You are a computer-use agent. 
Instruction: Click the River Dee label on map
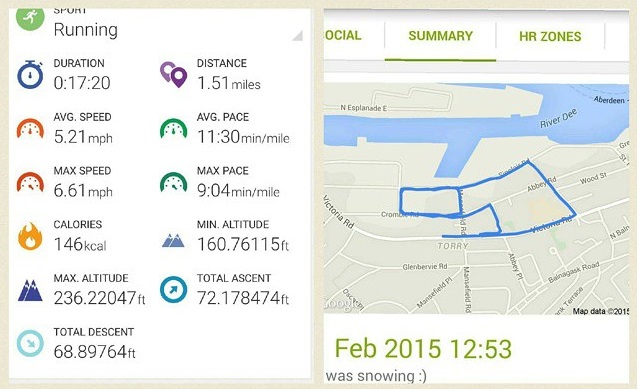tap(558, 118)
